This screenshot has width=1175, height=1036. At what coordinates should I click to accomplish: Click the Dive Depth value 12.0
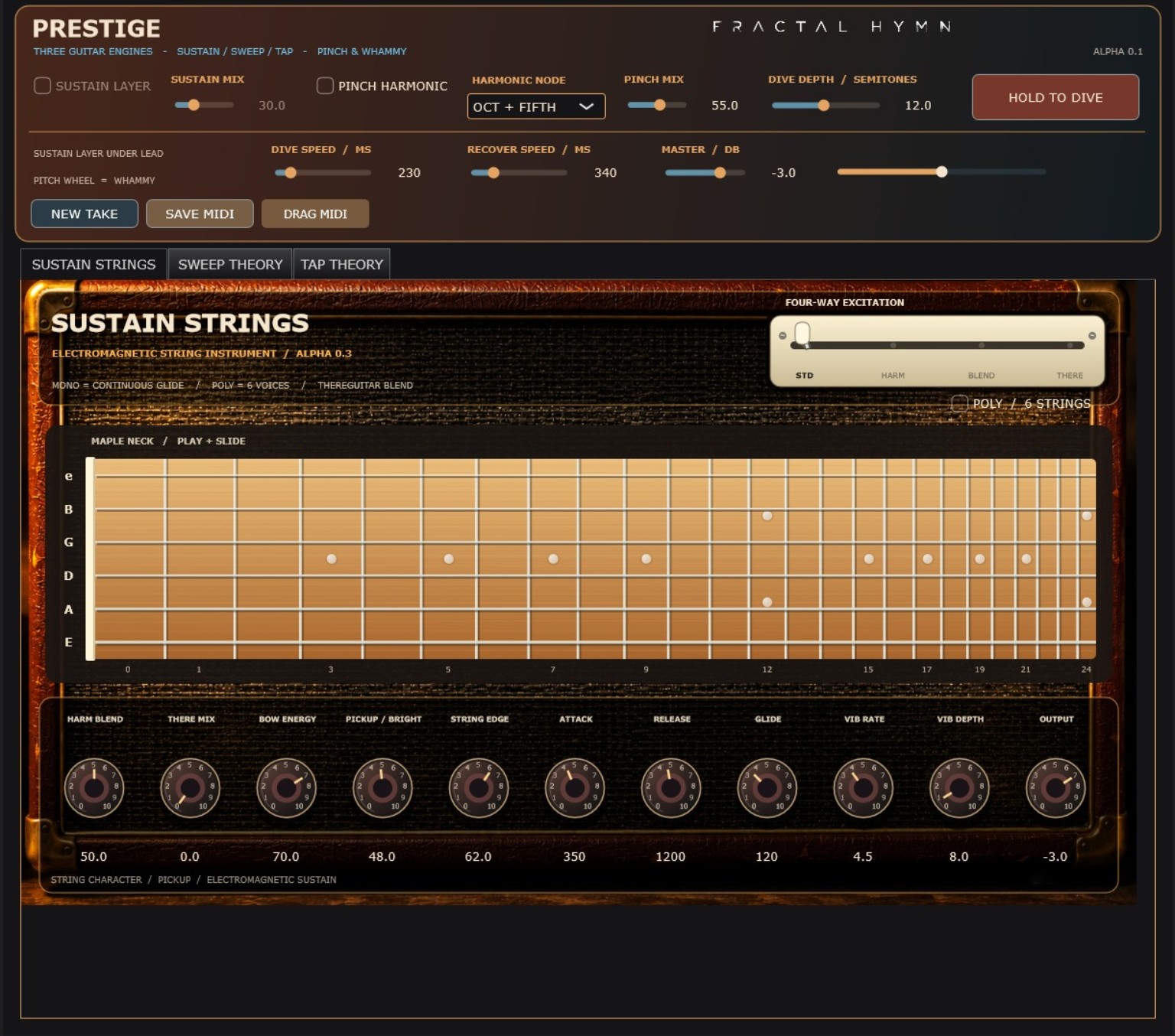click(918, 106)
